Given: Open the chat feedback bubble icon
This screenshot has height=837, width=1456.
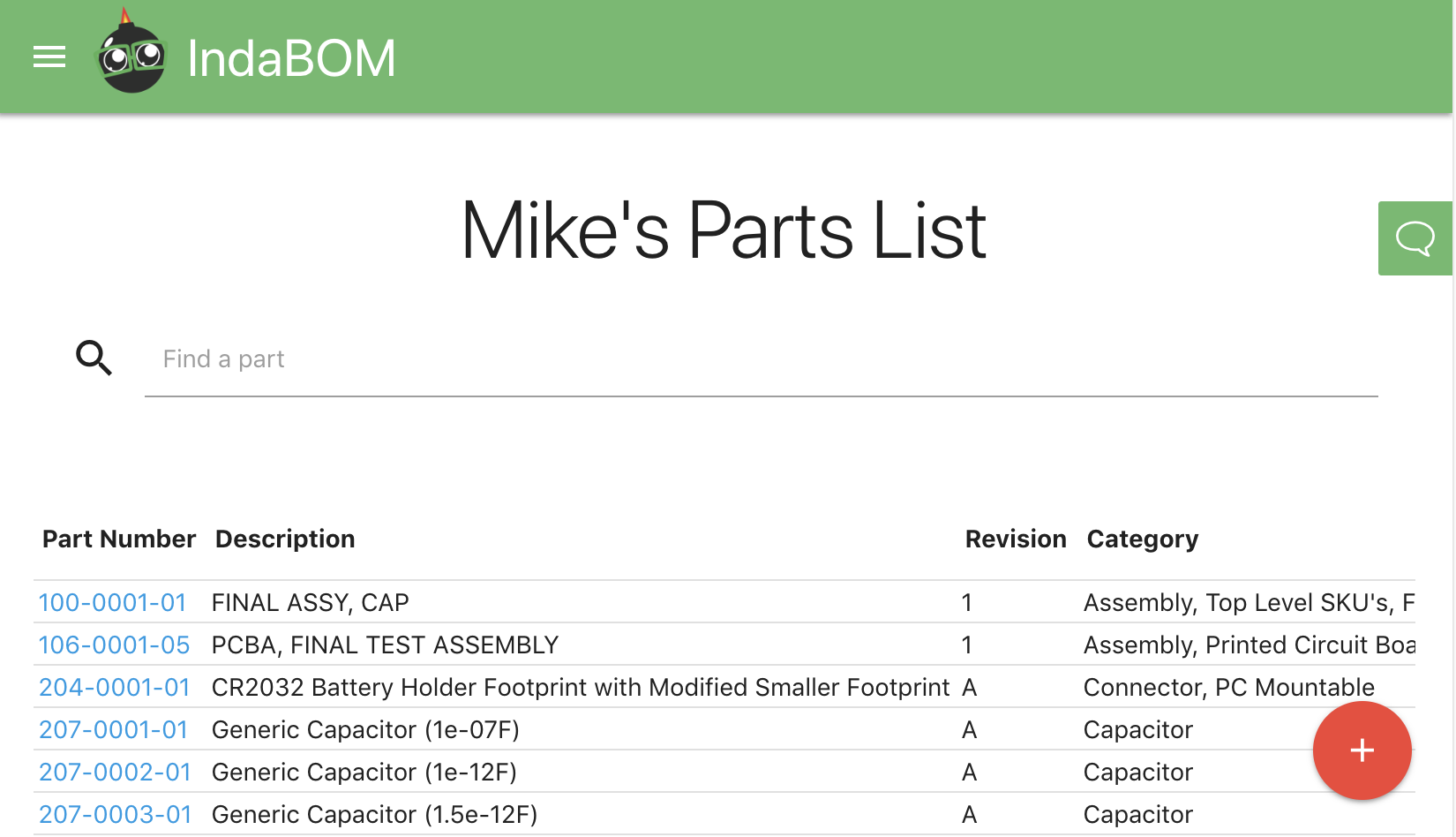Looking at the screenshot, I should point(1415,238).
